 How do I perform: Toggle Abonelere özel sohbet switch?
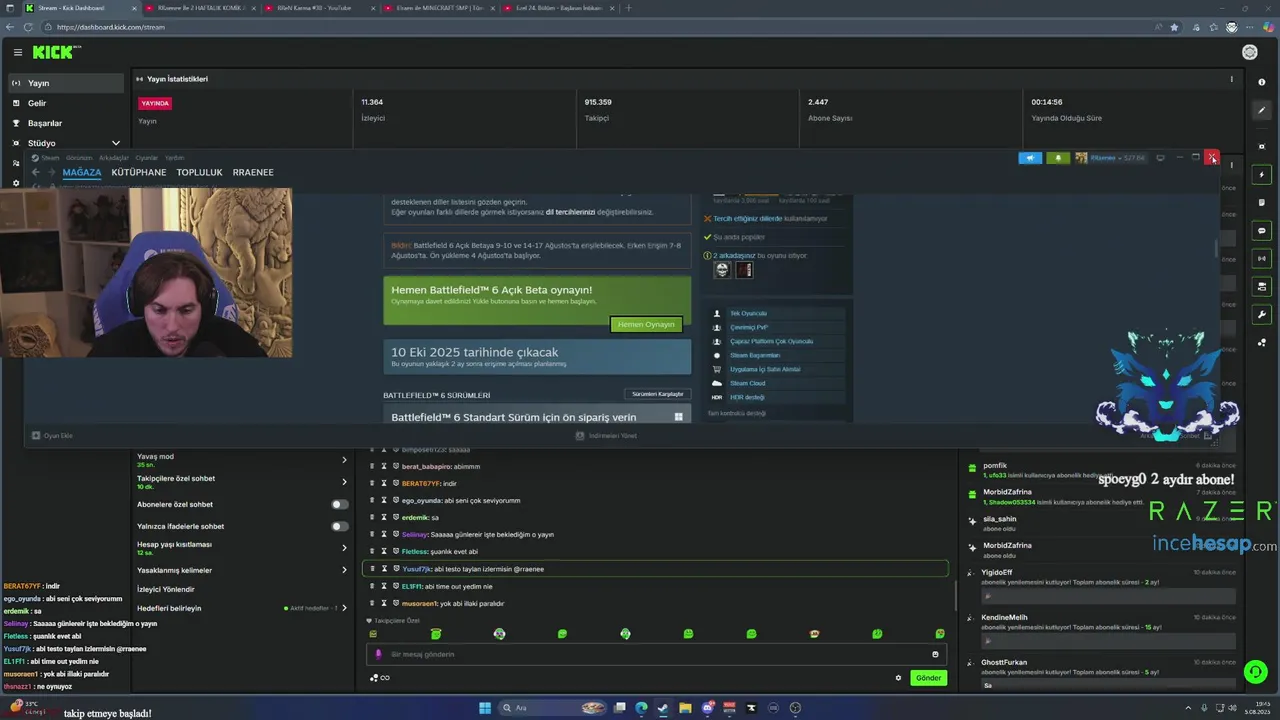[340, 504]
